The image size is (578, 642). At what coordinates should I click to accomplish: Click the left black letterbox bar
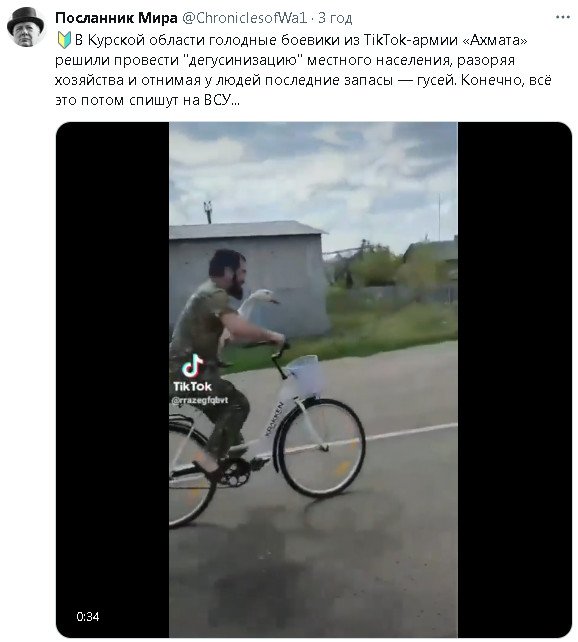pos(113,379)
